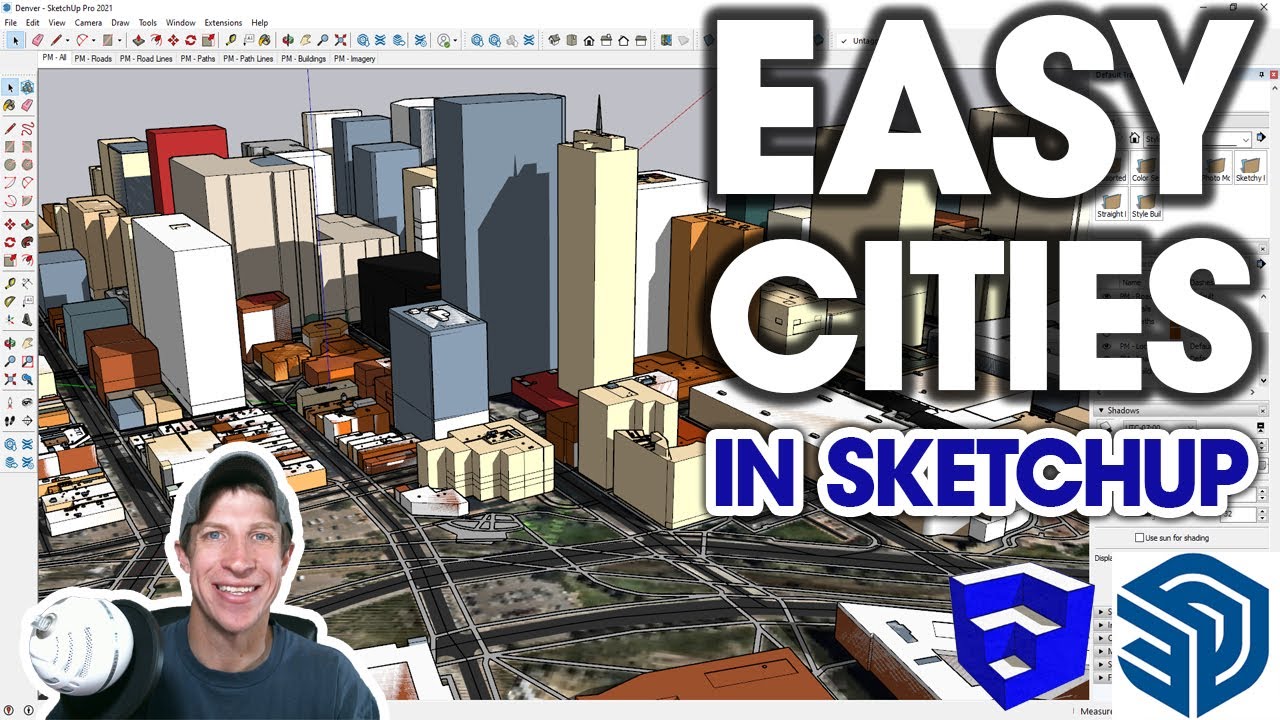This screenshot has width=1280, height=720.
Task: Choose the Walk footprints tool
Action: [10, 420]
